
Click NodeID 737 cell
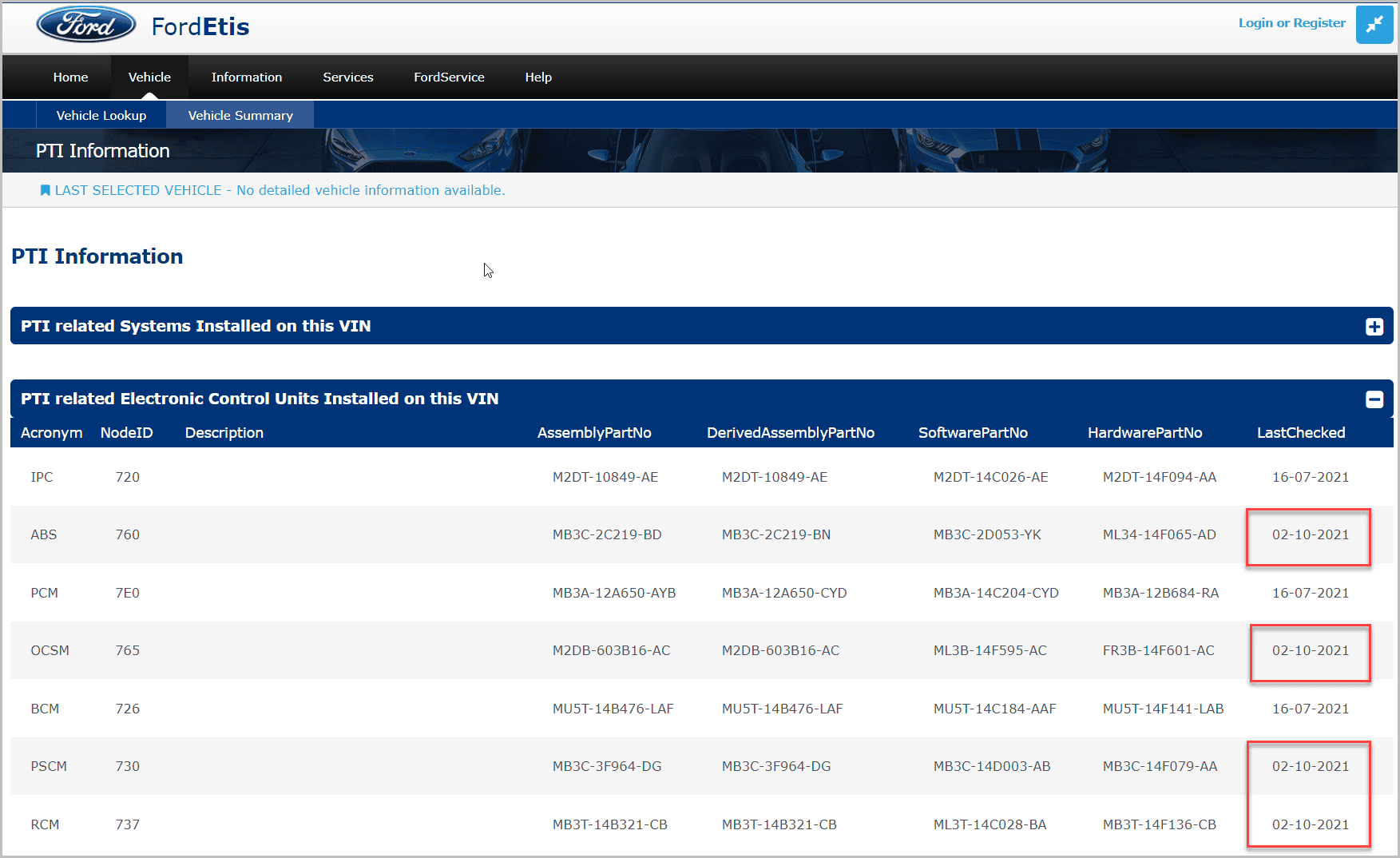tap(128, 824)
